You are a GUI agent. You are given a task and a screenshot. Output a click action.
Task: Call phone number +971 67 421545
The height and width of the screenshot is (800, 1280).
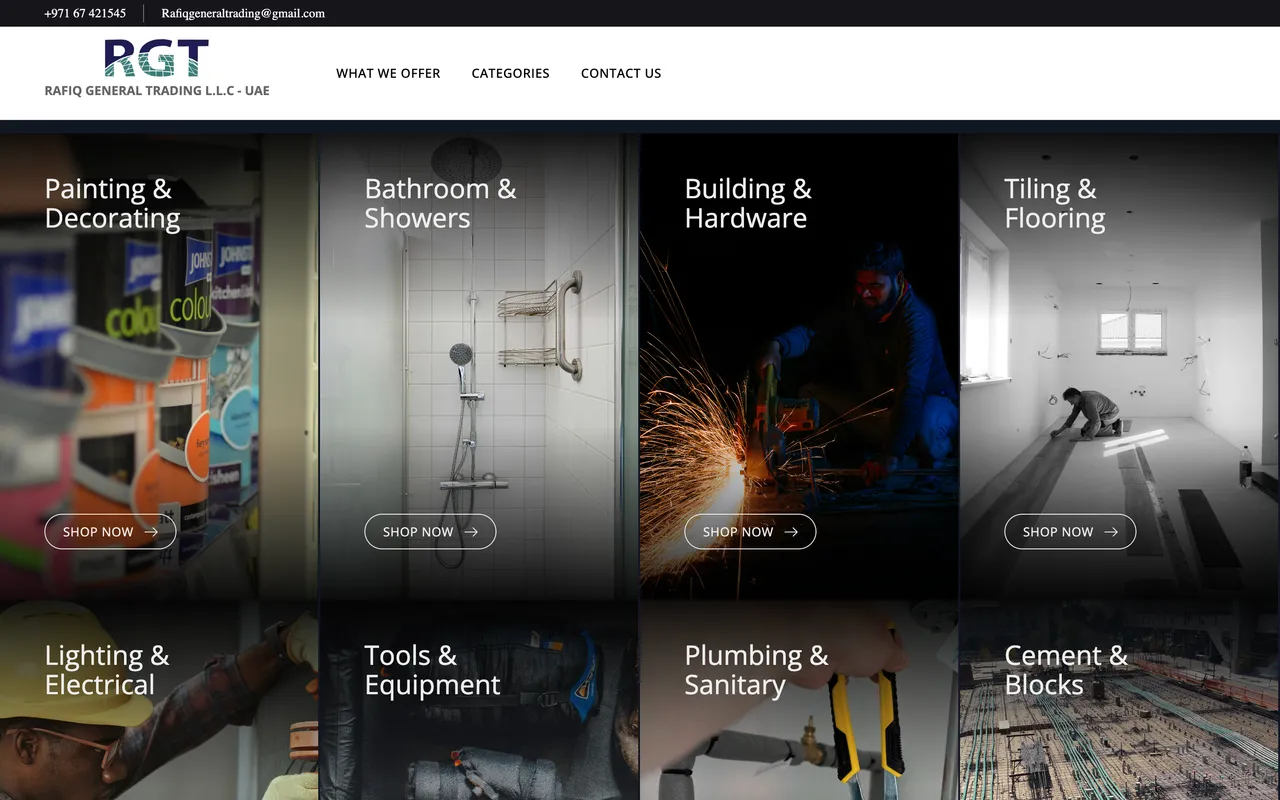click(x=85, y=13)
